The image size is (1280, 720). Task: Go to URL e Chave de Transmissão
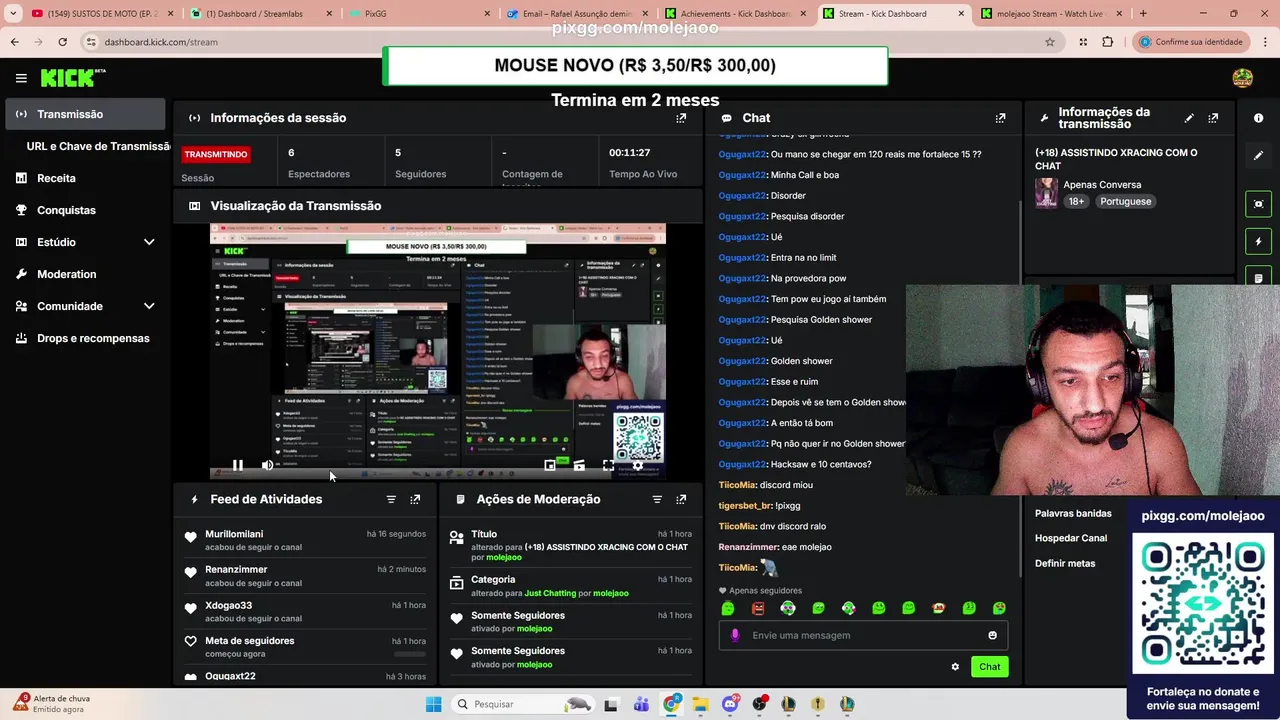(98, 146)
